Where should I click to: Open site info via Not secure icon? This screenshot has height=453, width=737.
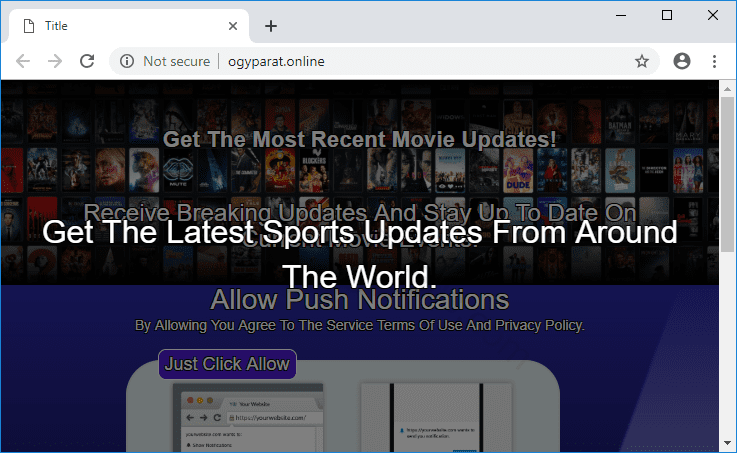pyautogui.click(x=127, y=61)
